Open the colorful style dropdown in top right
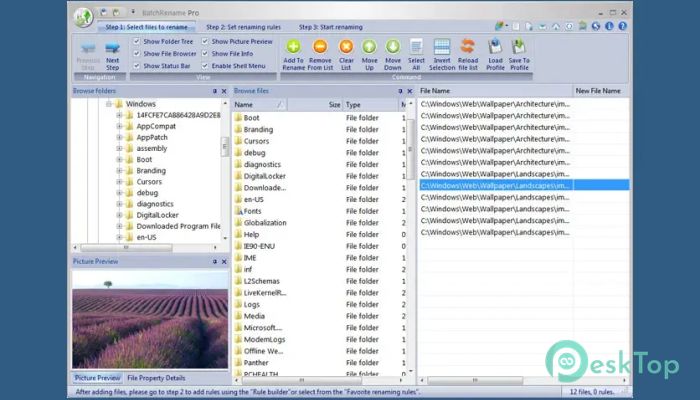Screen dimensions: 700x400 click(501, 26)
